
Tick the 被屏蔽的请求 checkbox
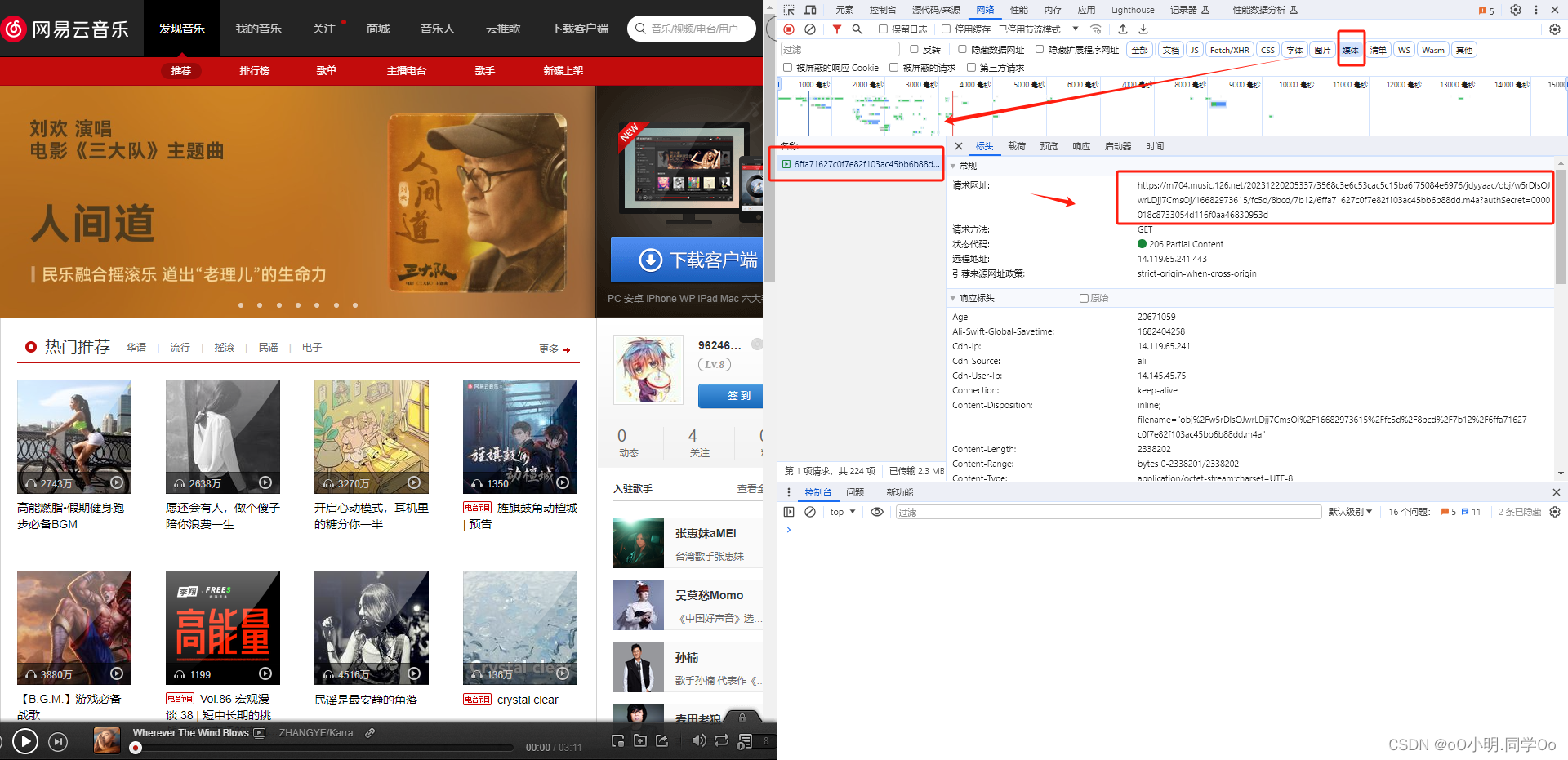[894, 67]
